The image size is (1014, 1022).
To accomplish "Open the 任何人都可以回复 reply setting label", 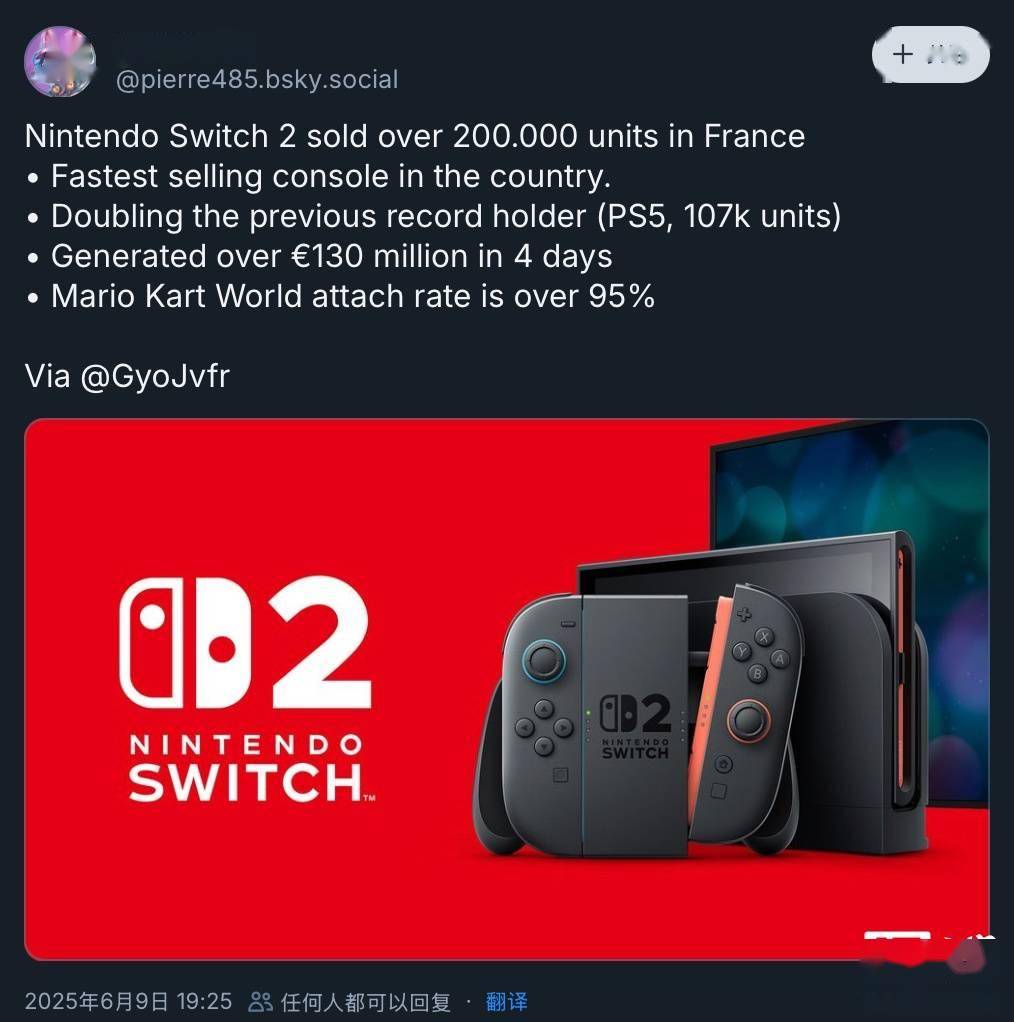I will pyautogui.click(x=366, y=1002).
